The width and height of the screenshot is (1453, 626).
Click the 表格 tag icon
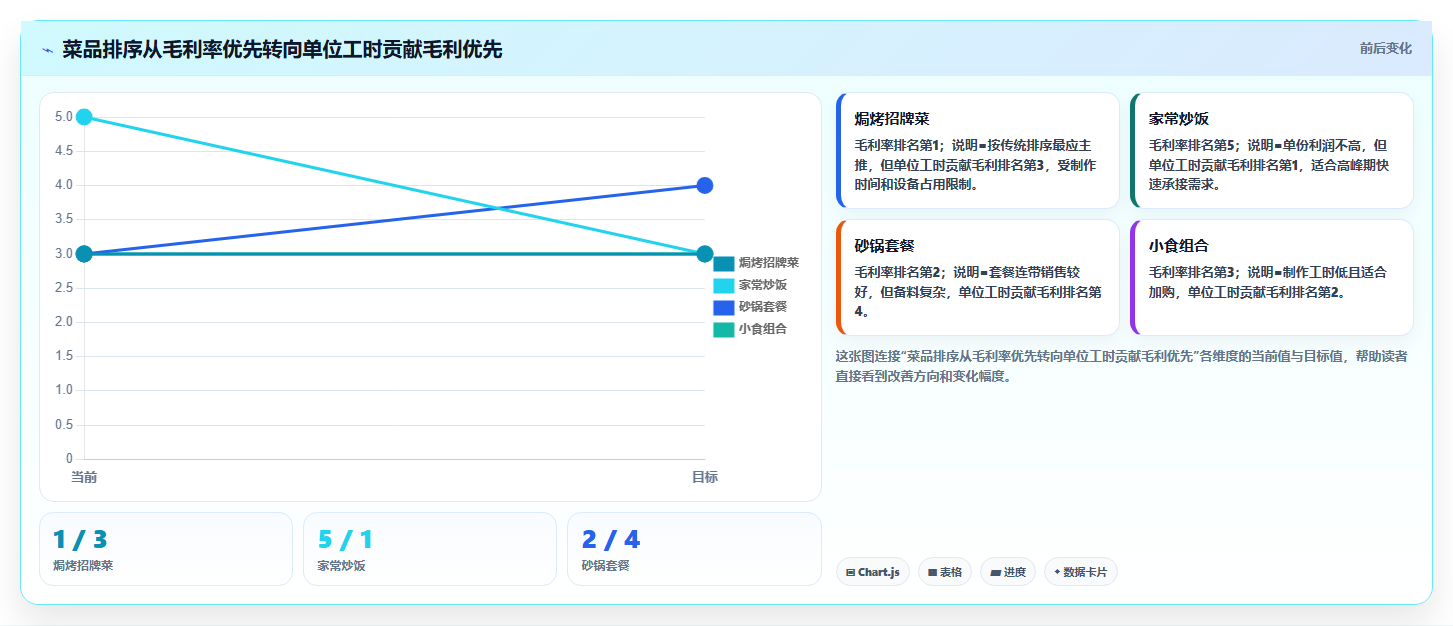932,573
